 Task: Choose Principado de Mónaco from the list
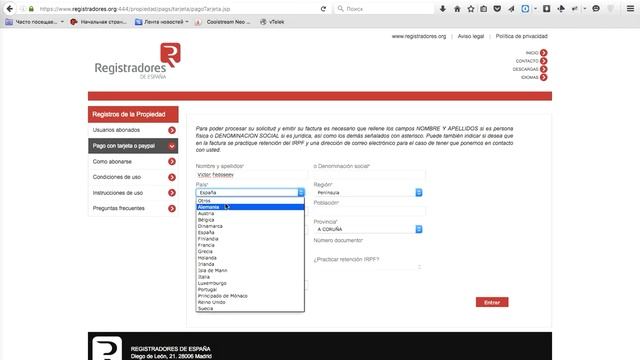(x=250, y=296)
